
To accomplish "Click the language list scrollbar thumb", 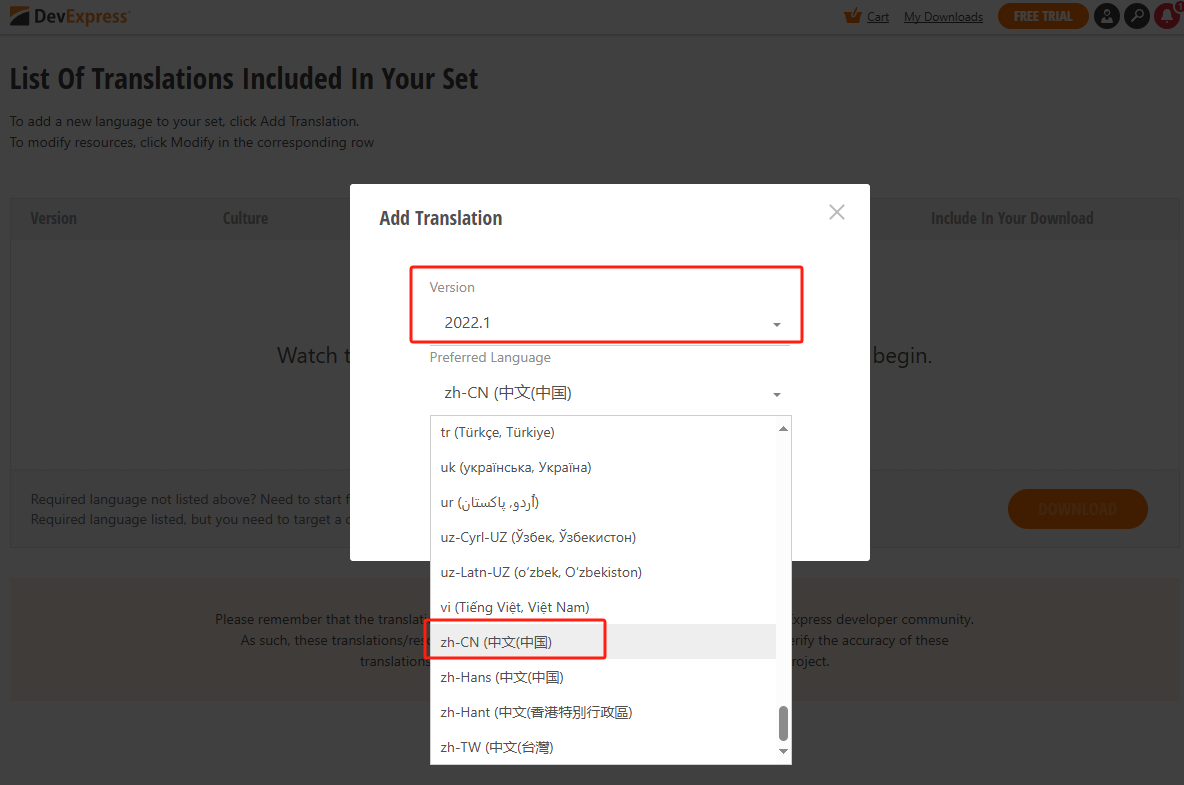I will pyautogui.click(x=784, y=723).
